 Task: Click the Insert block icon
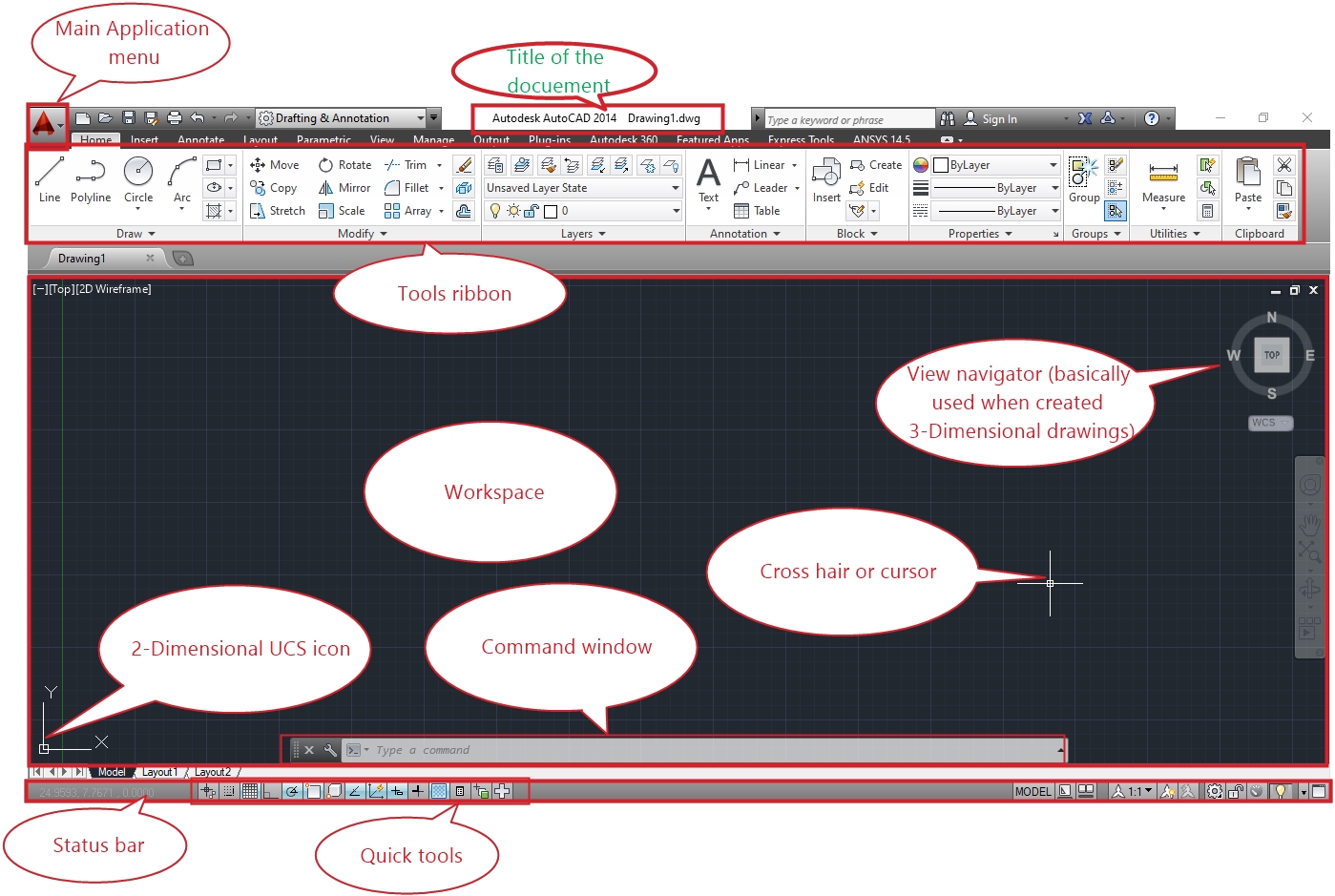tap(826, 180)
